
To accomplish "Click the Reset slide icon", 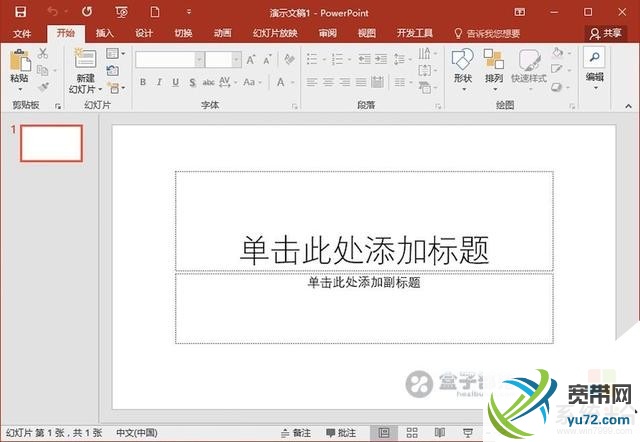I will click(113, 70).
